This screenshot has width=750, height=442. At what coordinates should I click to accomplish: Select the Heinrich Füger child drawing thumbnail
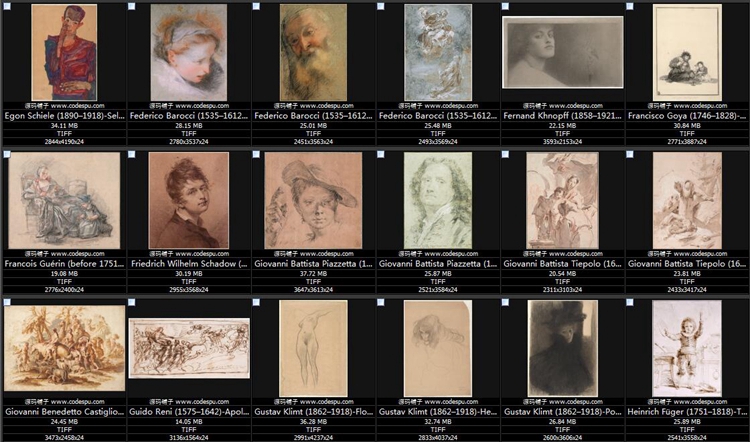(x=687, y=348)
